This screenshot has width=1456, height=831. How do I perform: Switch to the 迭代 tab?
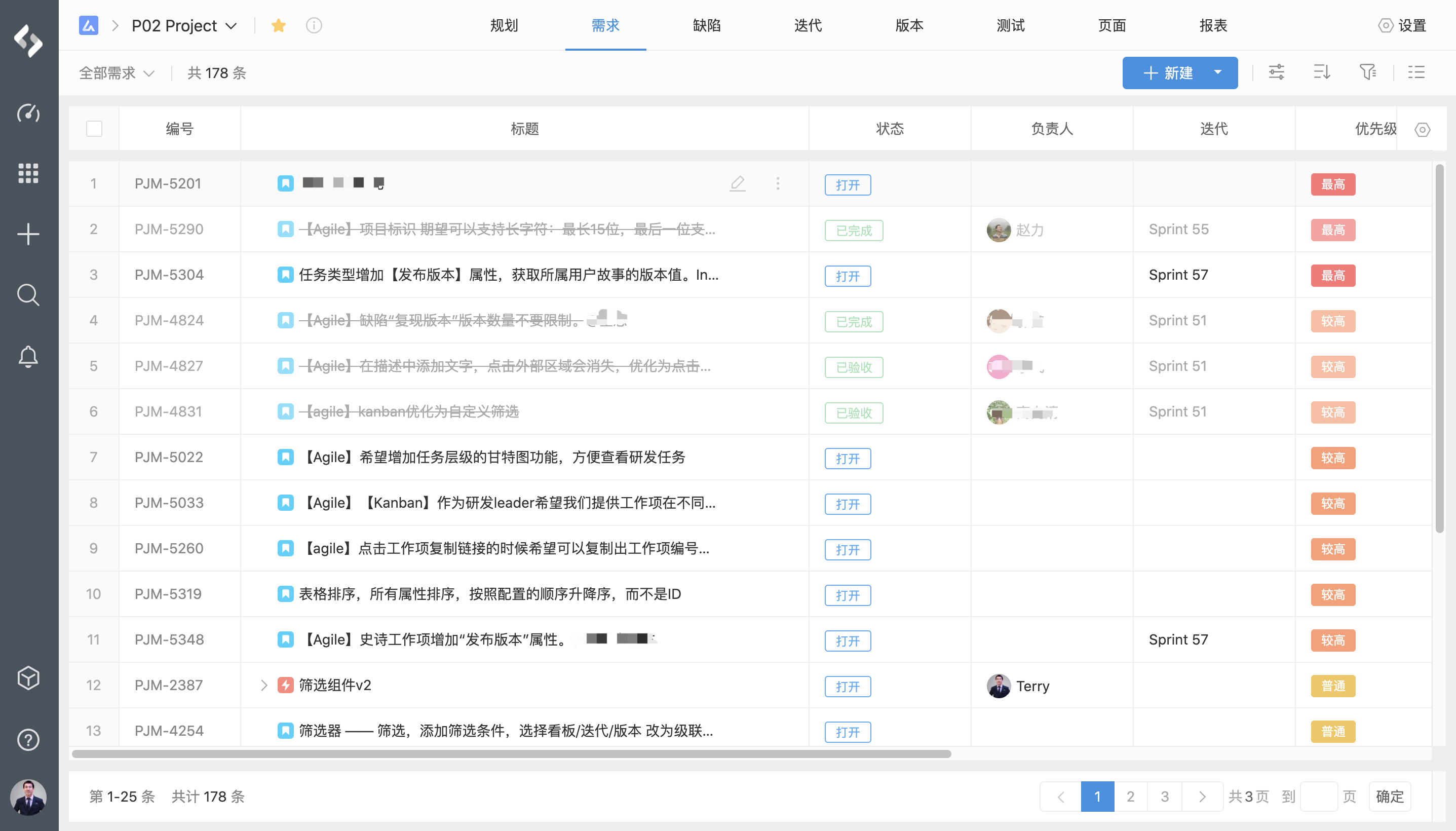pos(808,26)
